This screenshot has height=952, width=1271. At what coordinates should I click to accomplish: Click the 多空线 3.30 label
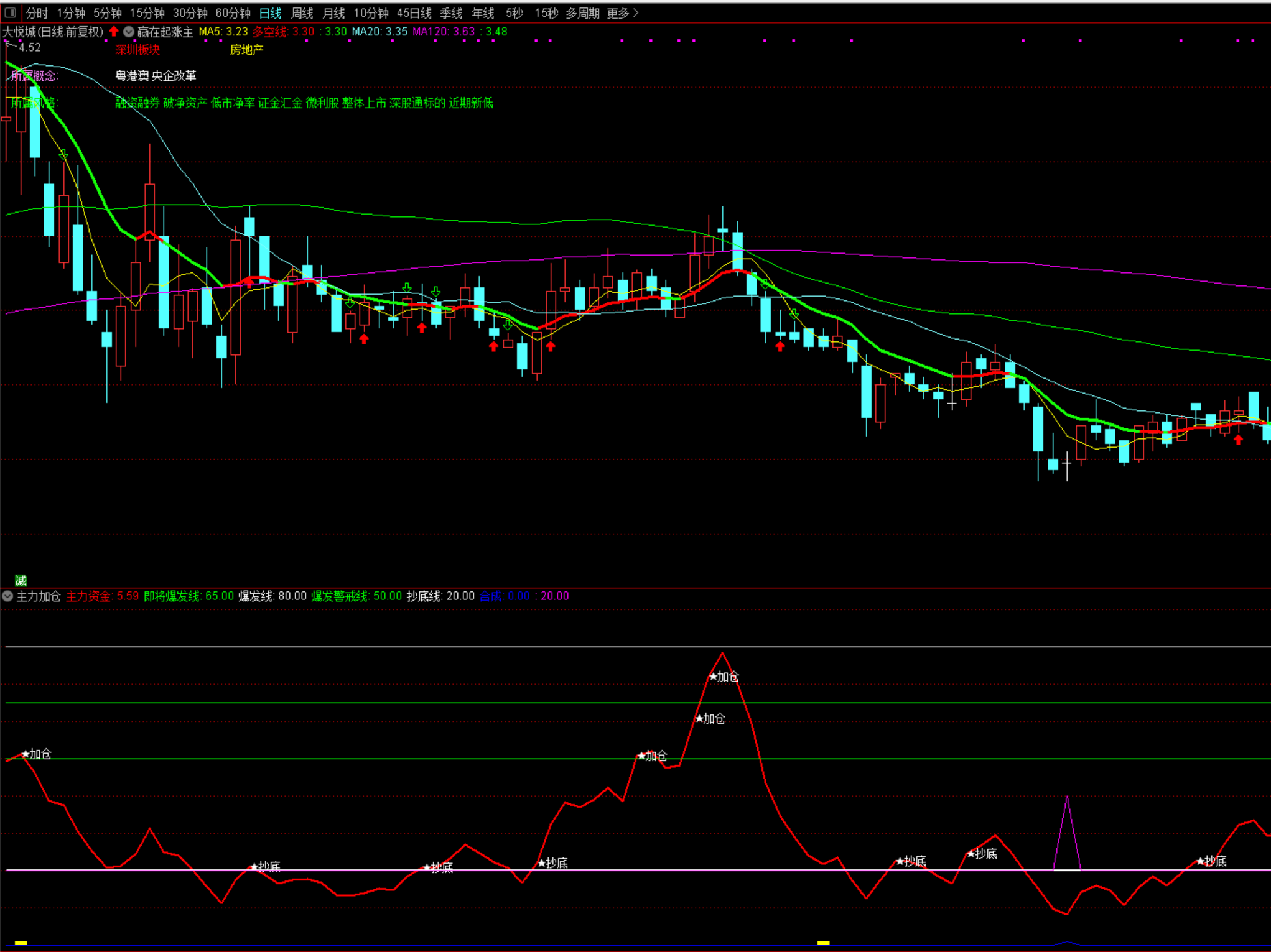pos(283,32)
